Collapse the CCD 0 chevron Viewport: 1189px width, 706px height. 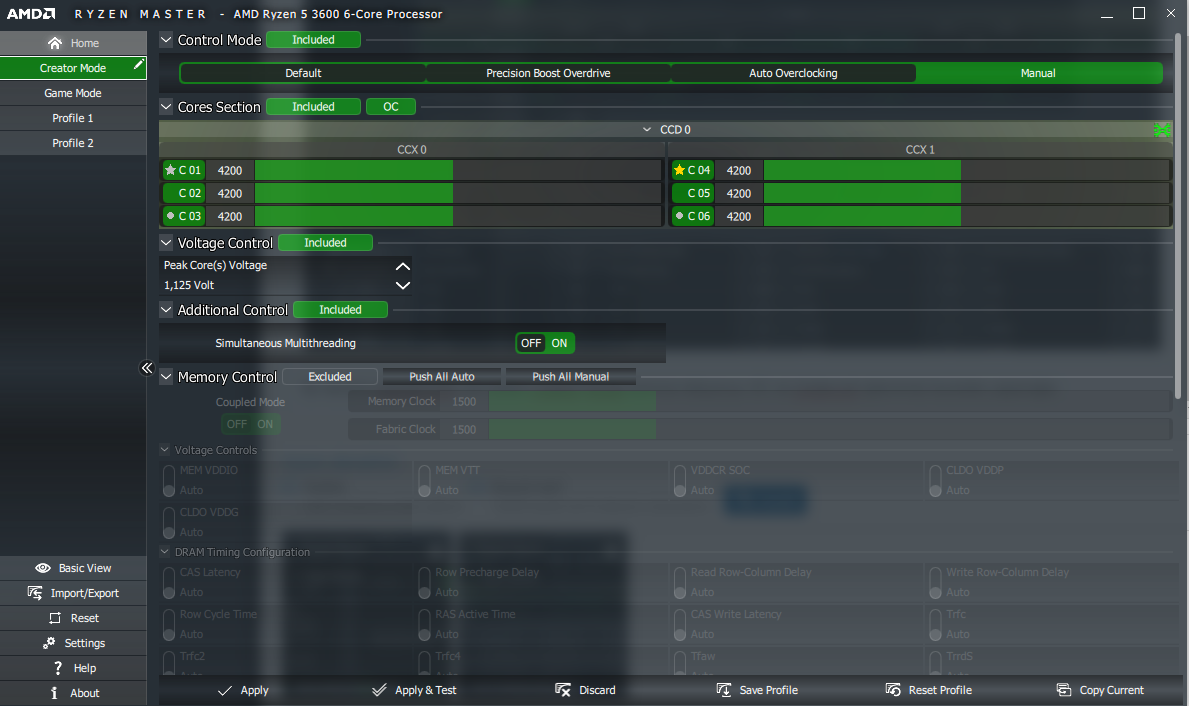click(x=647, y=130)
